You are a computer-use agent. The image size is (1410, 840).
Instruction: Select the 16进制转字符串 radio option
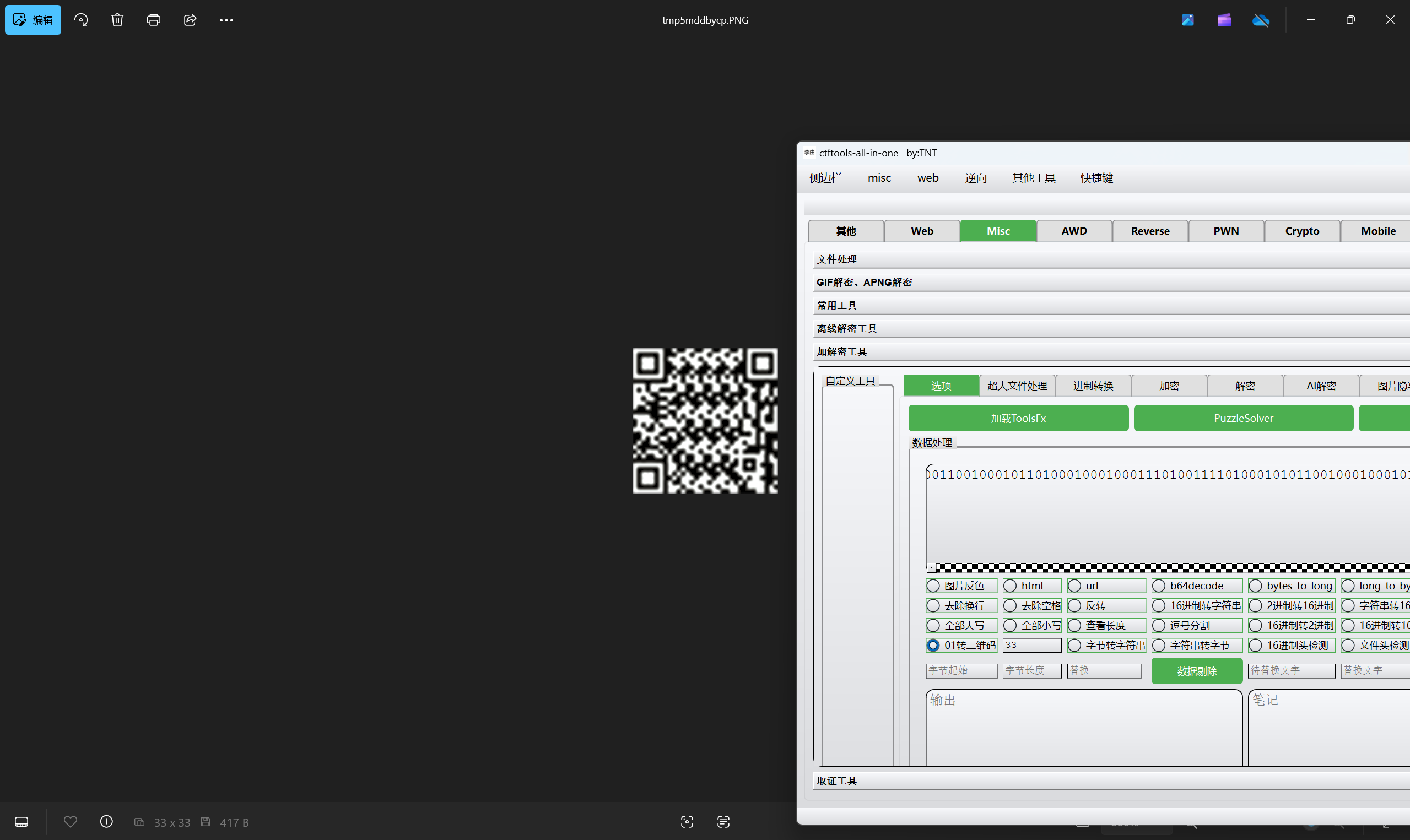[x=1197, y=606]
